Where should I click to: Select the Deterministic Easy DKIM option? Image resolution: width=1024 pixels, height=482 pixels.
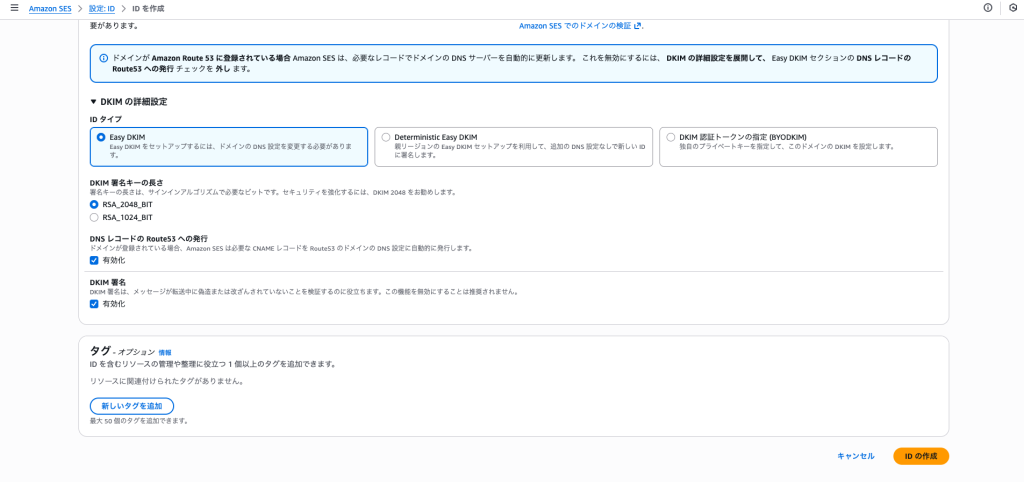tap(386, 137)
